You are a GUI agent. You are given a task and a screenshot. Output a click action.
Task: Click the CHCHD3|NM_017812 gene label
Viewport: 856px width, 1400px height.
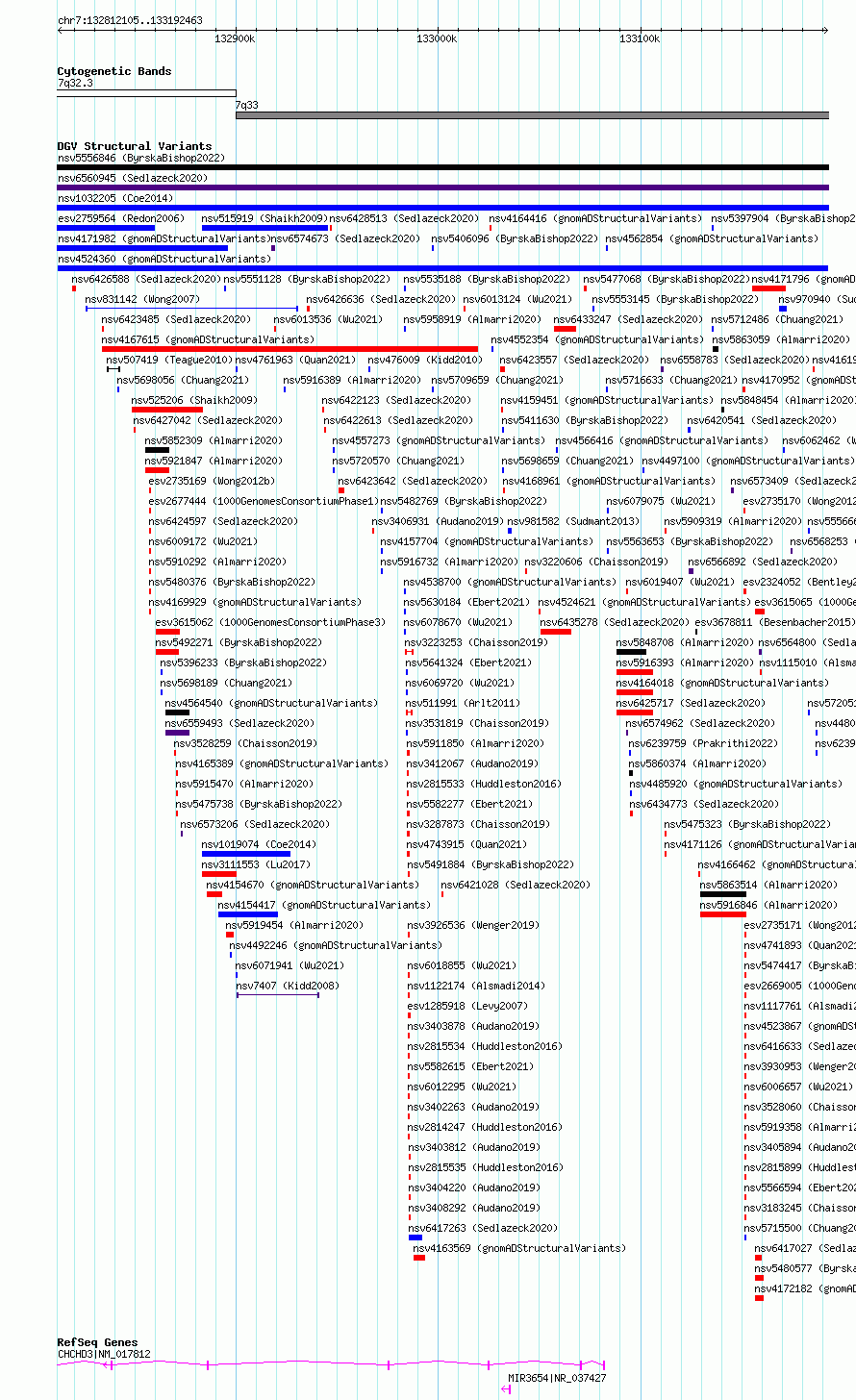point(104,1354)
